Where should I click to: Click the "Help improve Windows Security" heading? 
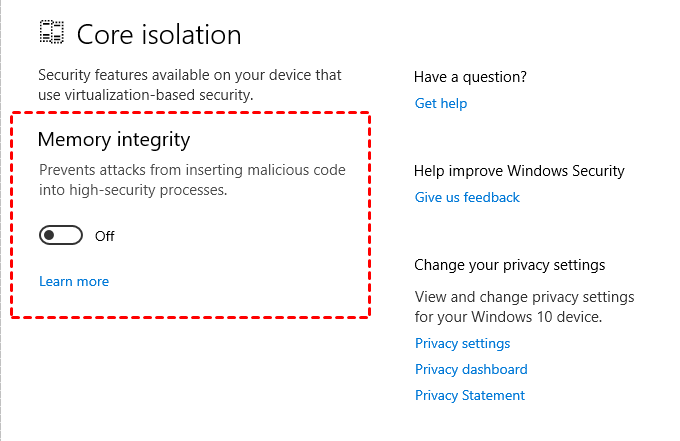coord(519,171)
